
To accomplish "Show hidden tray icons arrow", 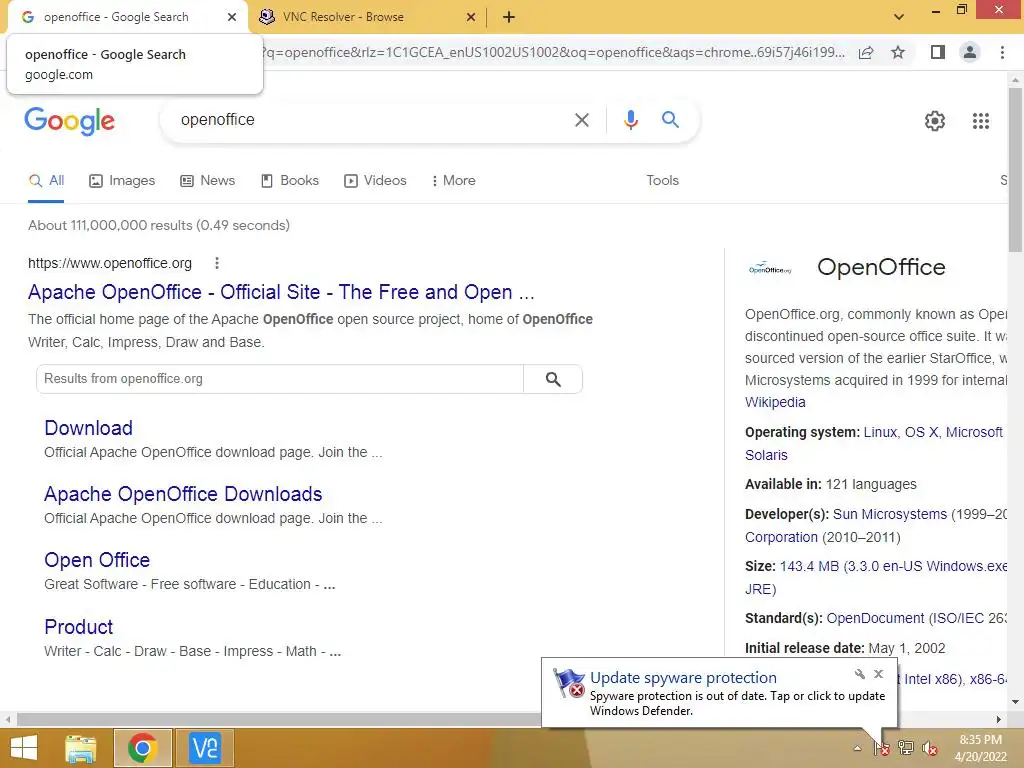I will (857, 748).
